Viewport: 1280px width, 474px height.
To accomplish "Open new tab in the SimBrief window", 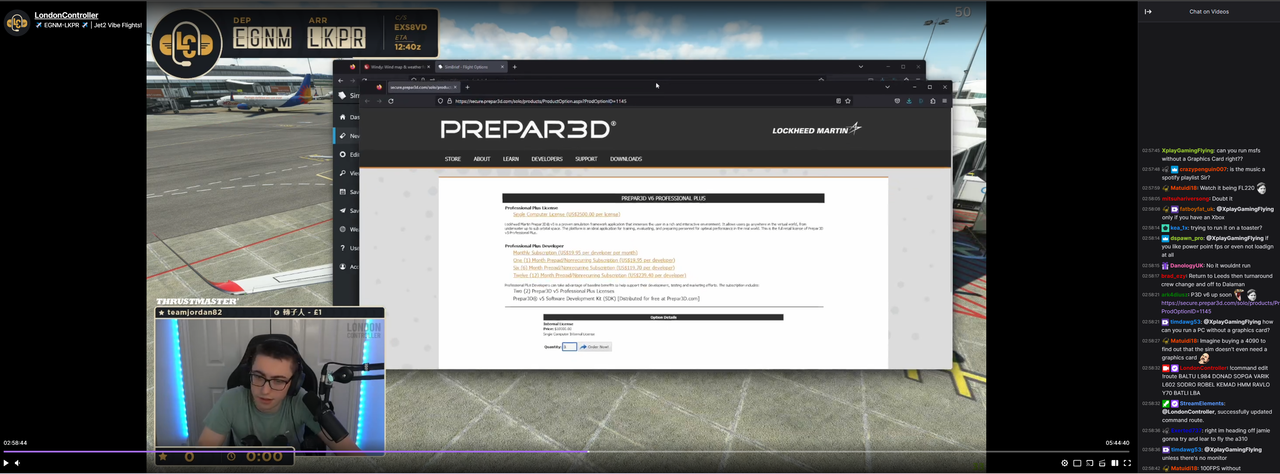I will pos(515,67).
